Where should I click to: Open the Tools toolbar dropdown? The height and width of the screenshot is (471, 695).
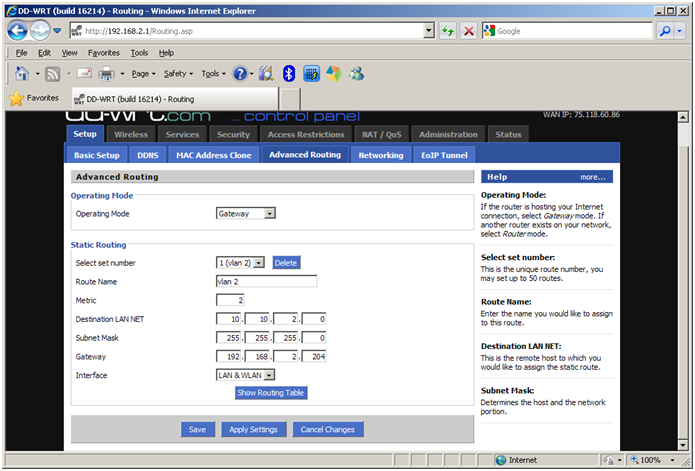(213, 74)
